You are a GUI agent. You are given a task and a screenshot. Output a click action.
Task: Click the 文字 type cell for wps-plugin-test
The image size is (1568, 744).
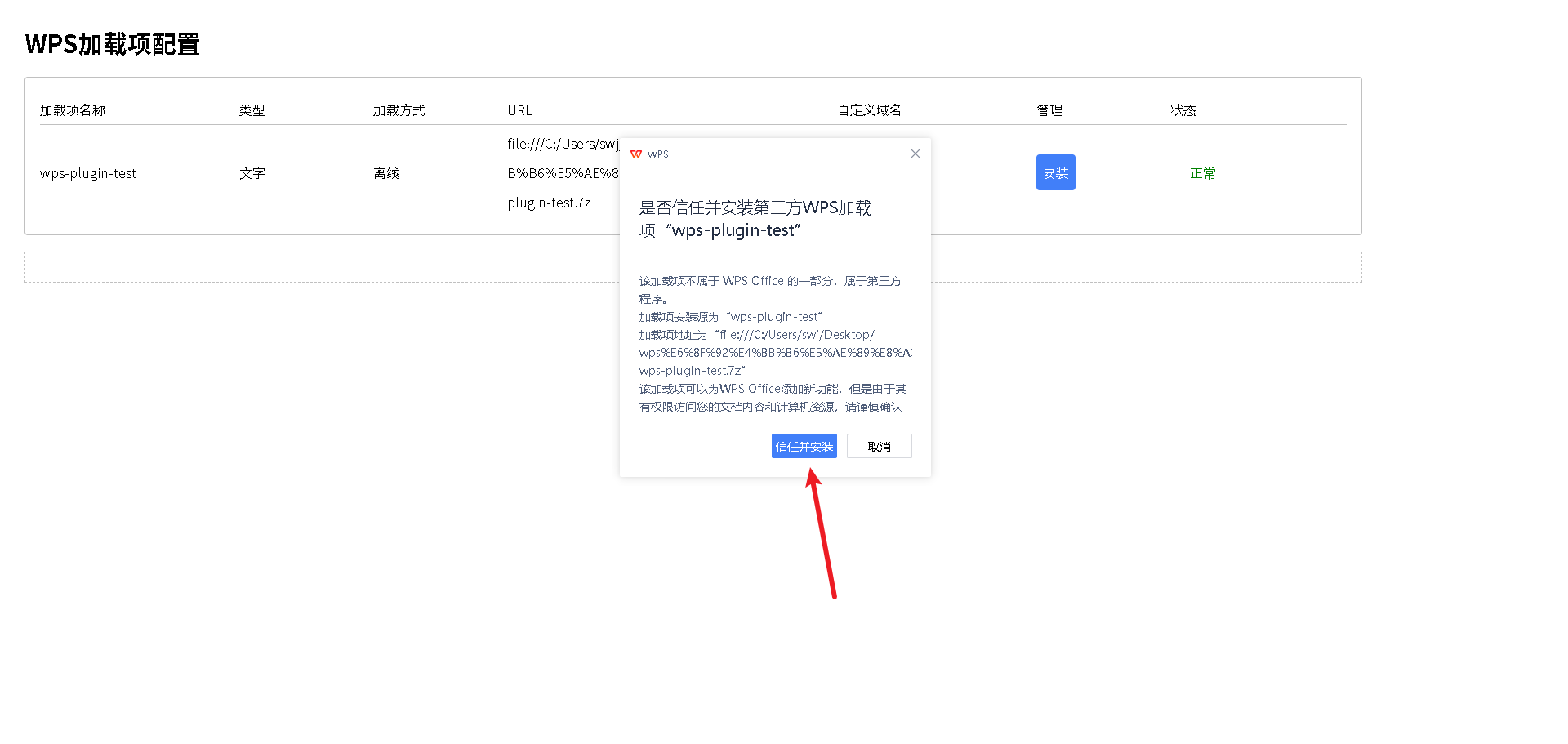pyautogui.click(x=252, y=172)
